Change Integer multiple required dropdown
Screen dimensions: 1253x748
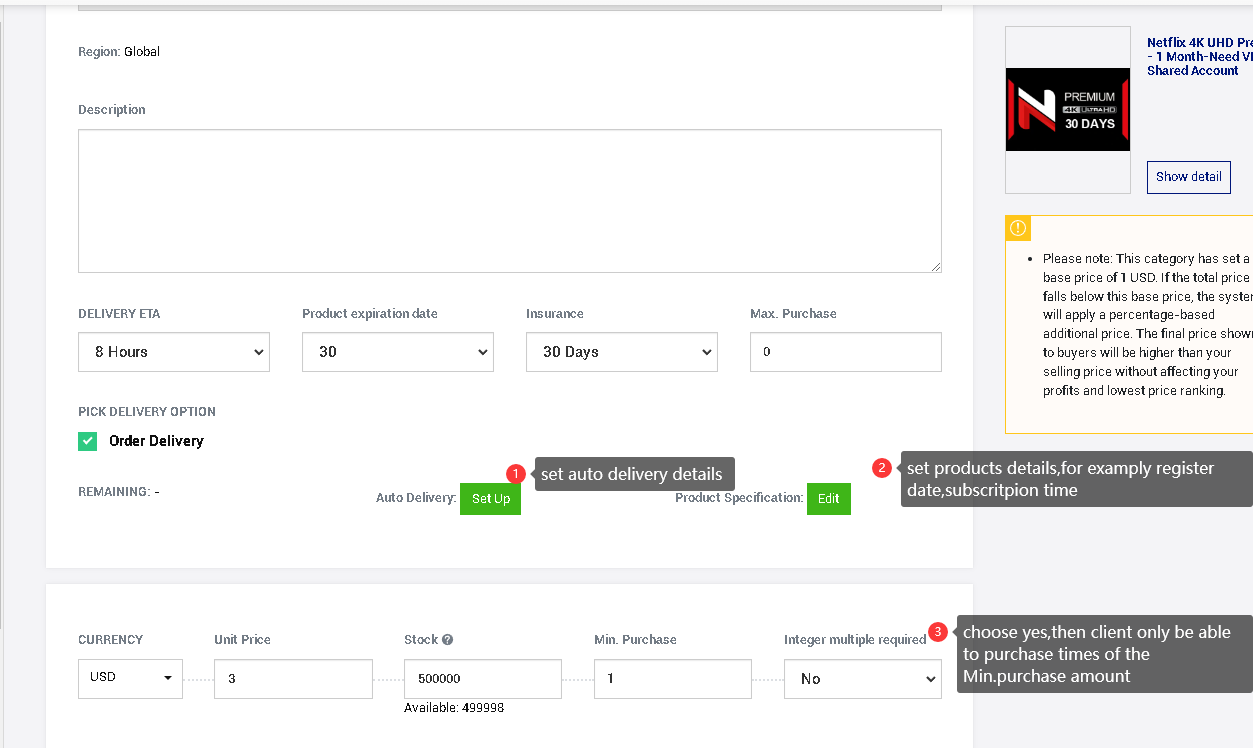coord(862,679)
